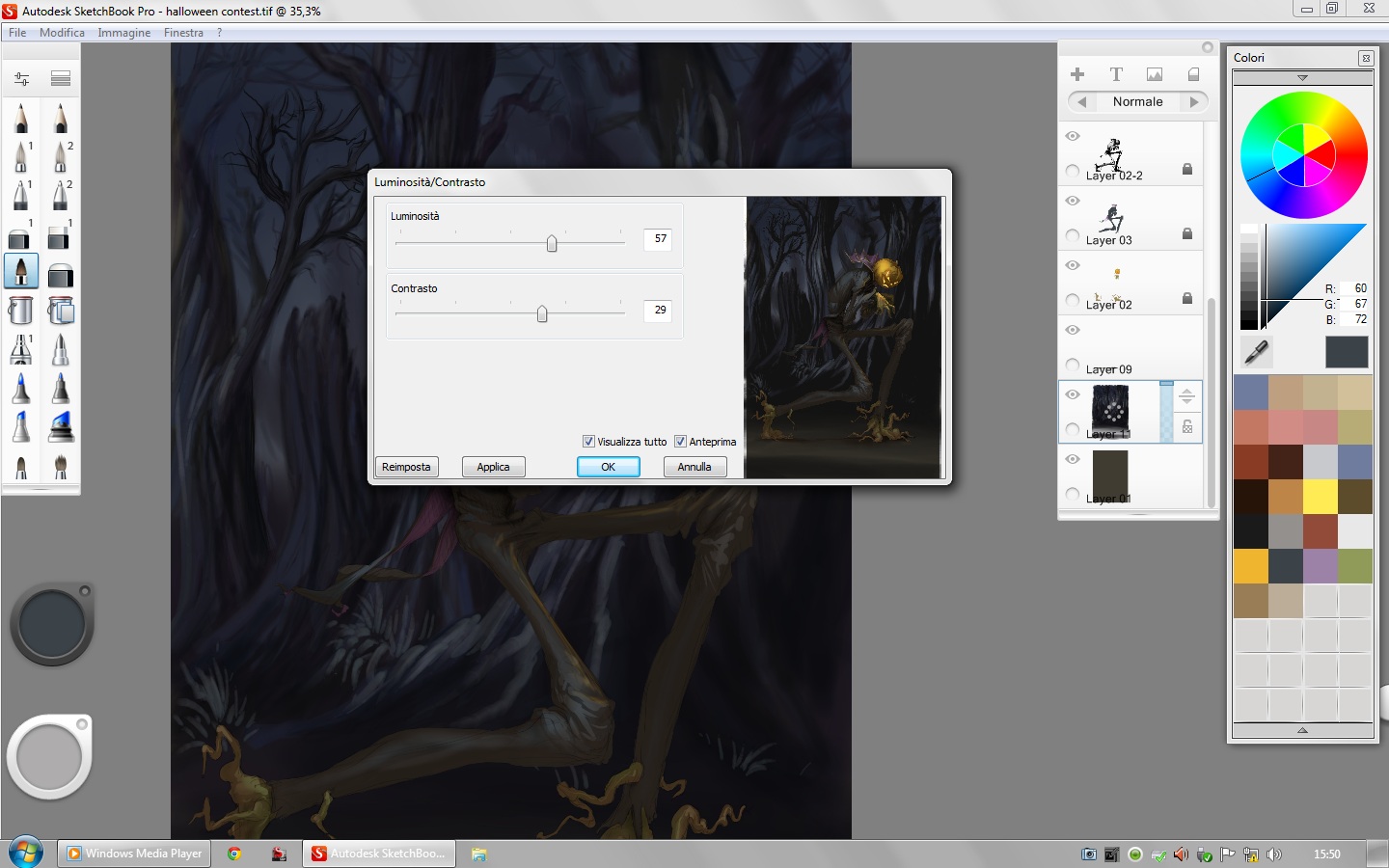Click the Luminosità value field showing 57
This screenshot has width=1389, height=868.
tap(657, 238)
